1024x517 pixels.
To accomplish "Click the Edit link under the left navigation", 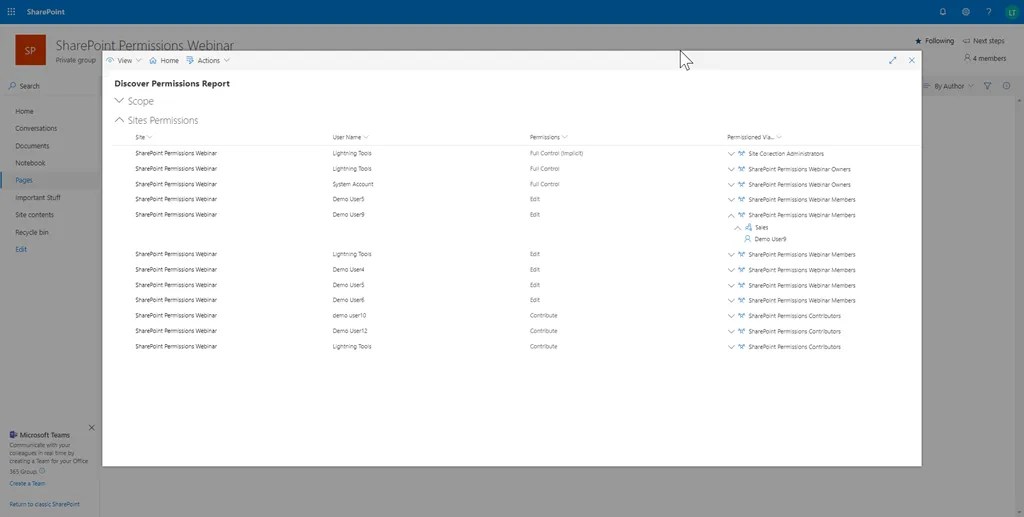I will 21,249.
